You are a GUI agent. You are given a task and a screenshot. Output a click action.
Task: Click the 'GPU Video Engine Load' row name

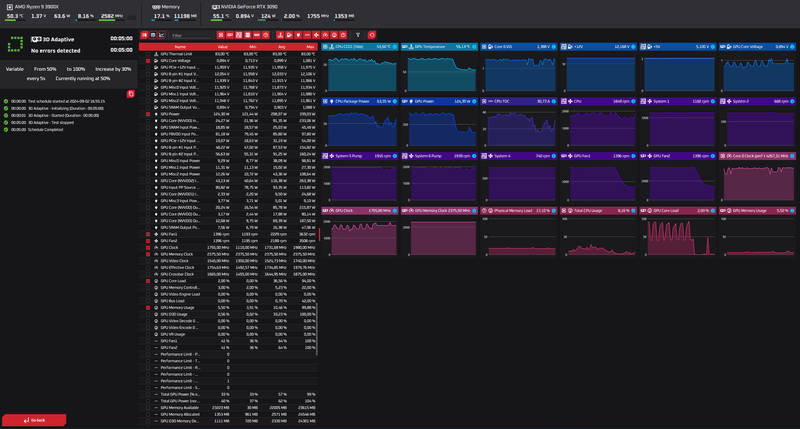[x=180, y=294]
